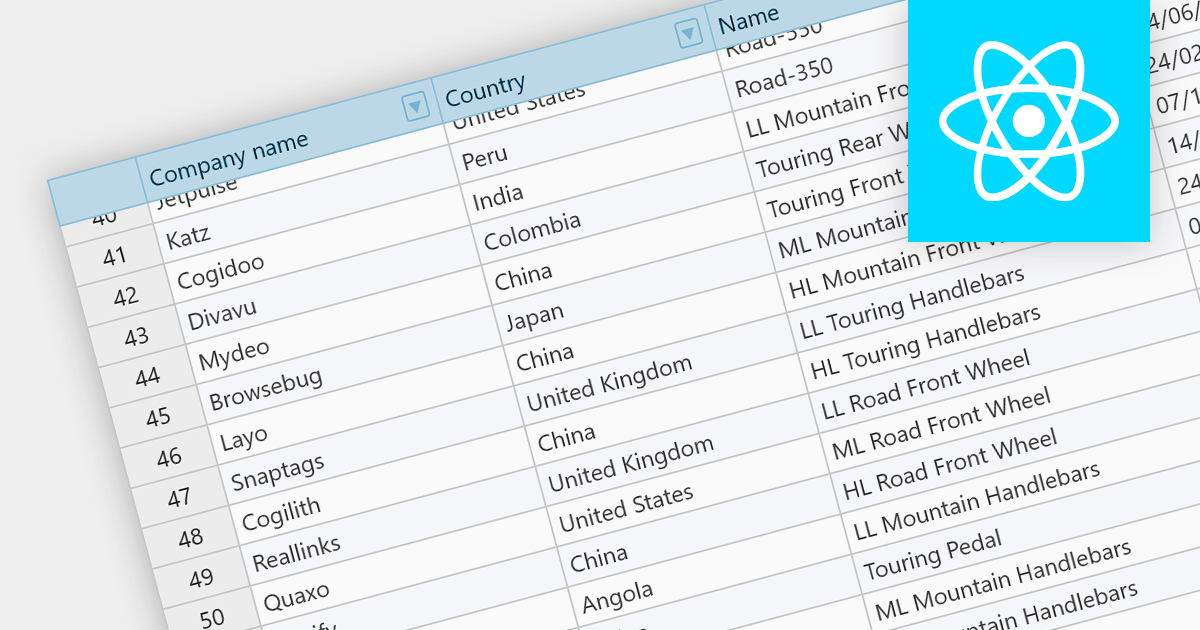The height and width of the screenshot is (630, 1200).
Task: Select the Angola country cell
Action: click(617, 598)
